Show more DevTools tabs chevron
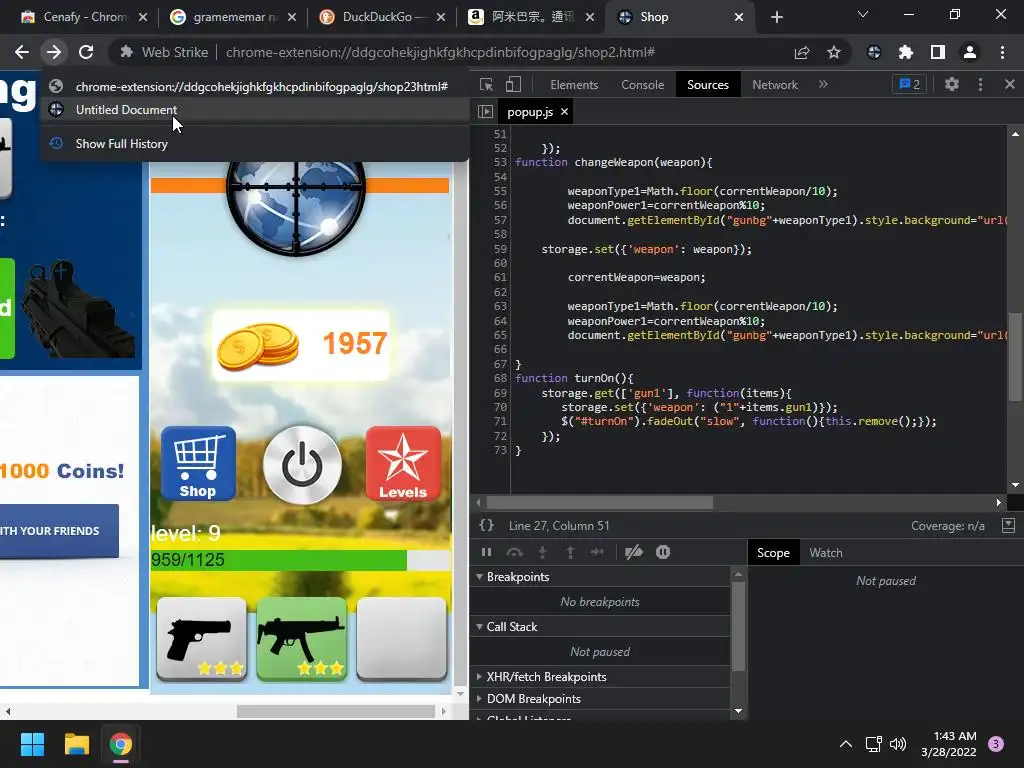 (823, 85)
